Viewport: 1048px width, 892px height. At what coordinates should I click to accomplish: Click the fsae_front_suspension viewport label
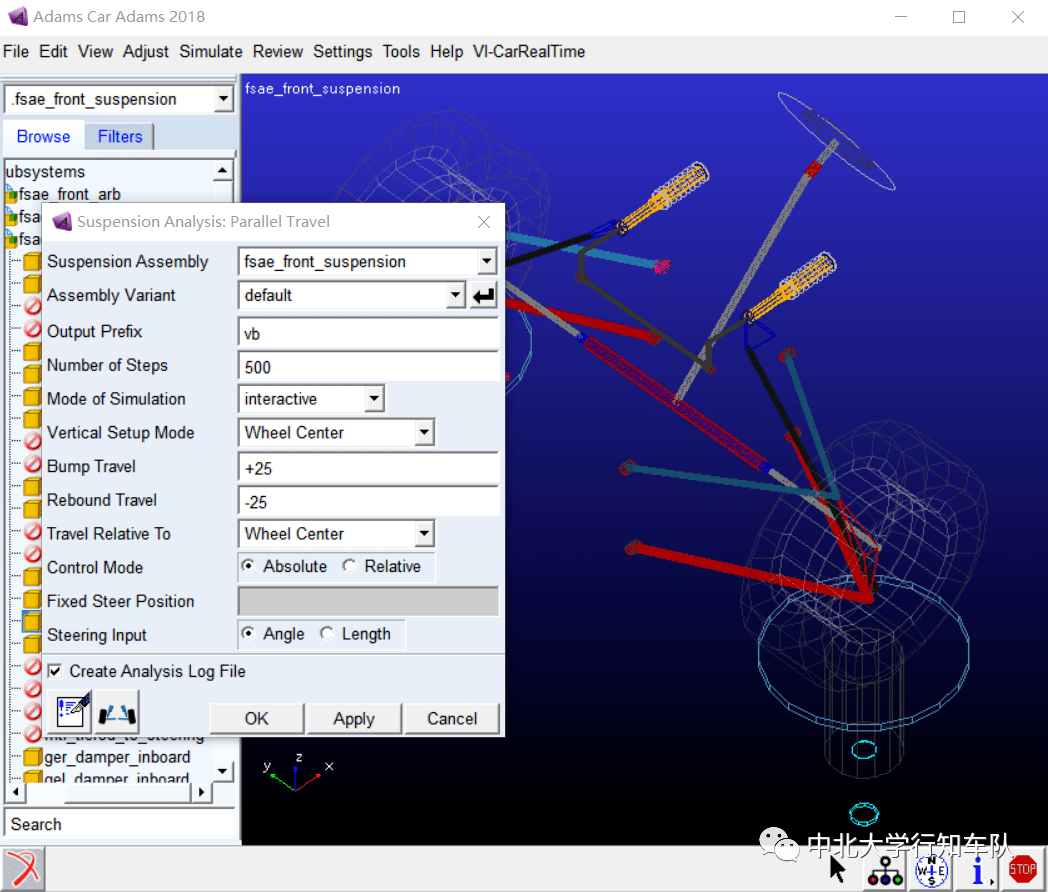(322, 89)
